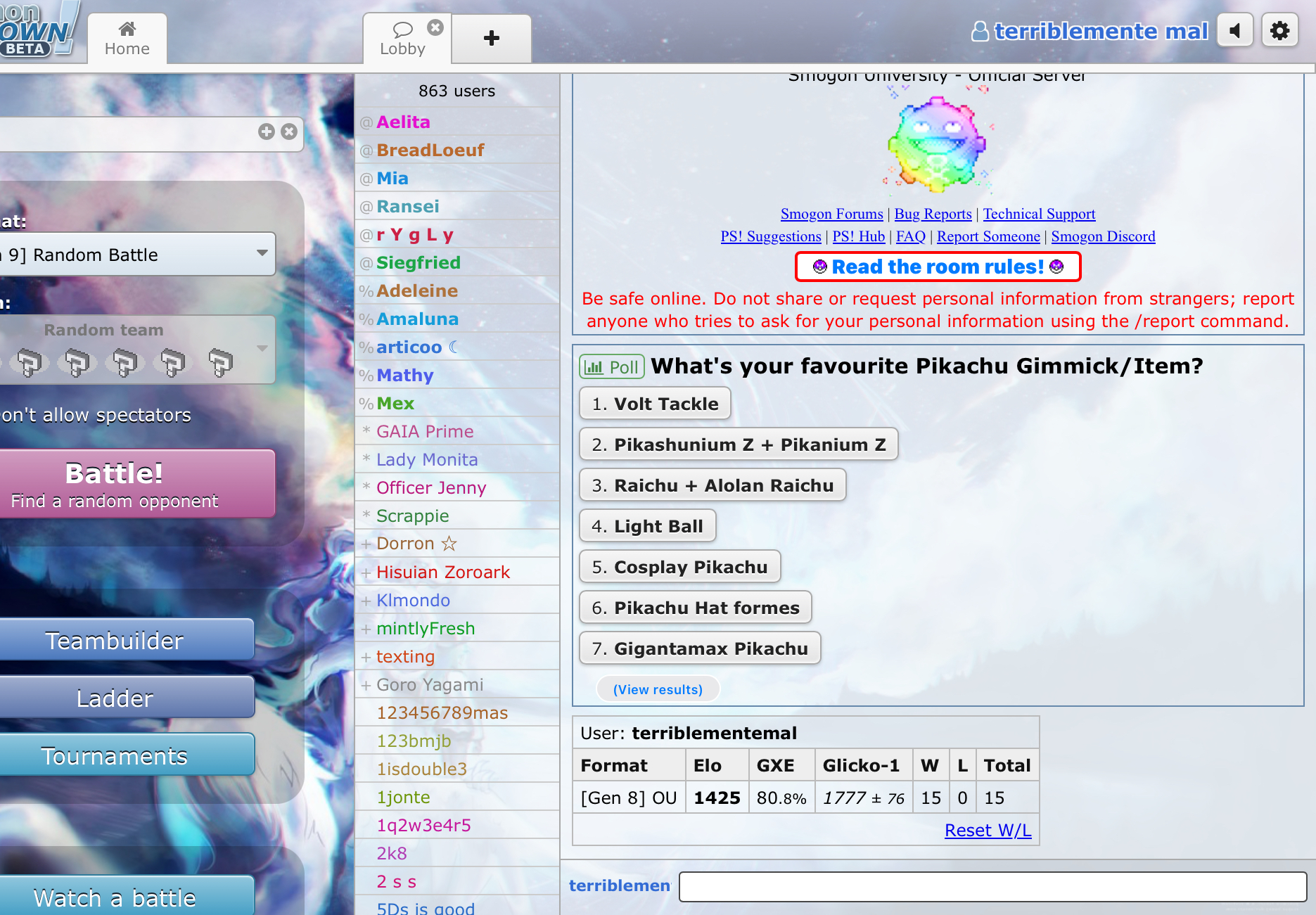The width and height of the screenshot is (1316, 915).
Task: Select user Ransei in the list
Action: pyautogui.click(x=457, y=206)
